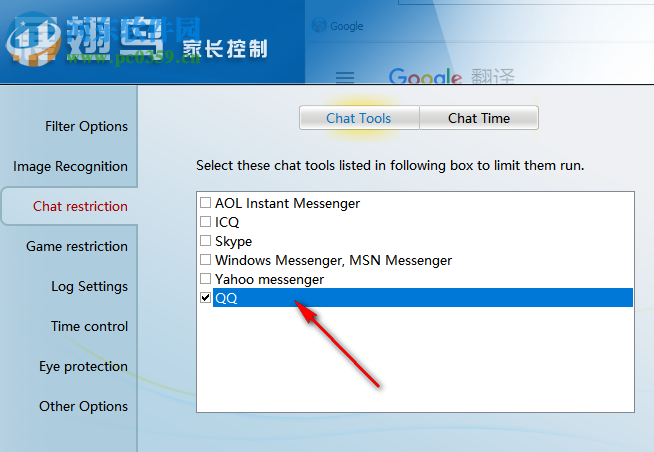The width and height of the screenshot is (654, 452).
Task: Click the Windows Messenger, MSN Messenger label
Action: click(333, 261)
